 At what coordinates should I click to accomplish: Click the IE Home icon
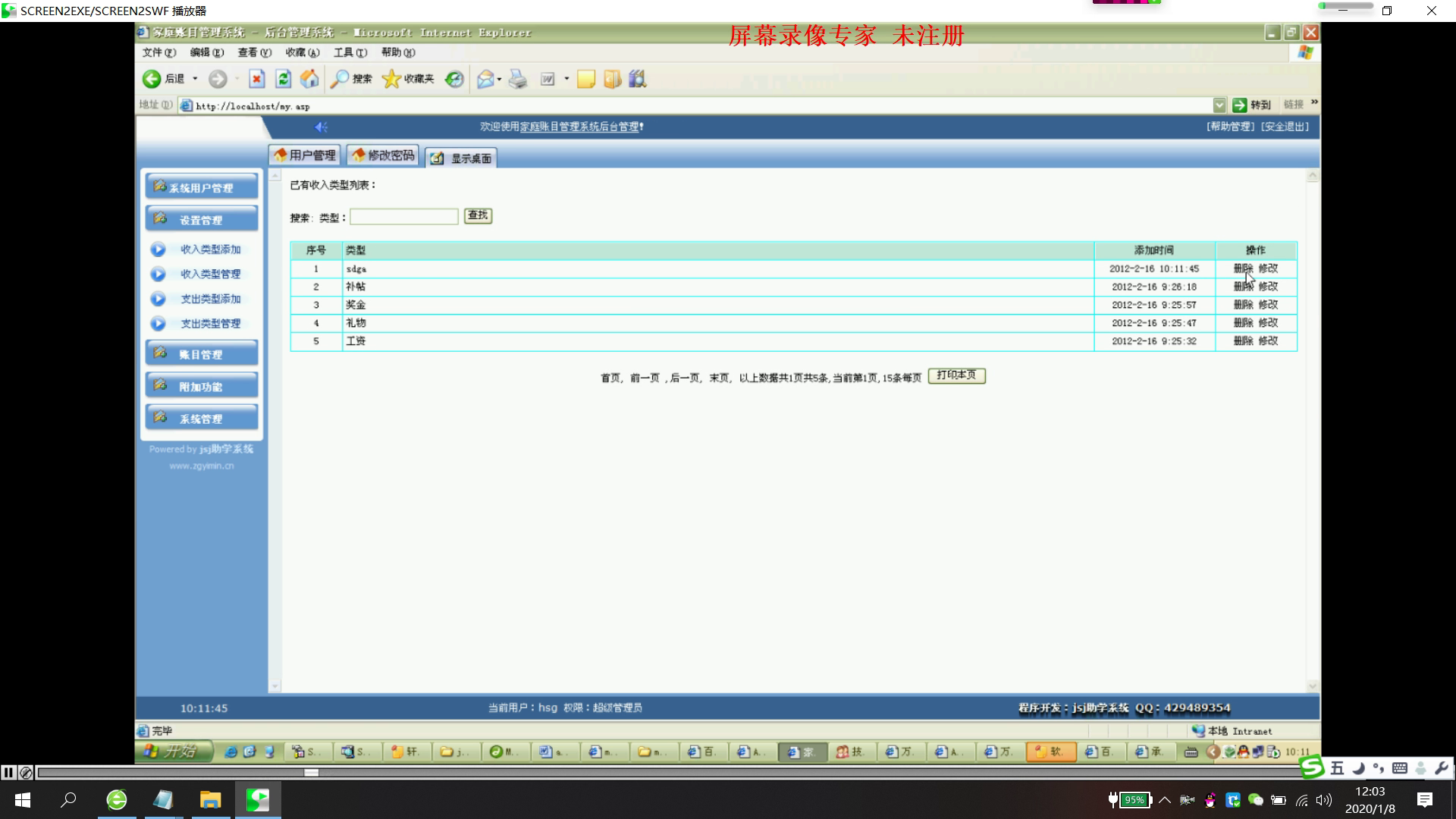click(x=309, y=79)
